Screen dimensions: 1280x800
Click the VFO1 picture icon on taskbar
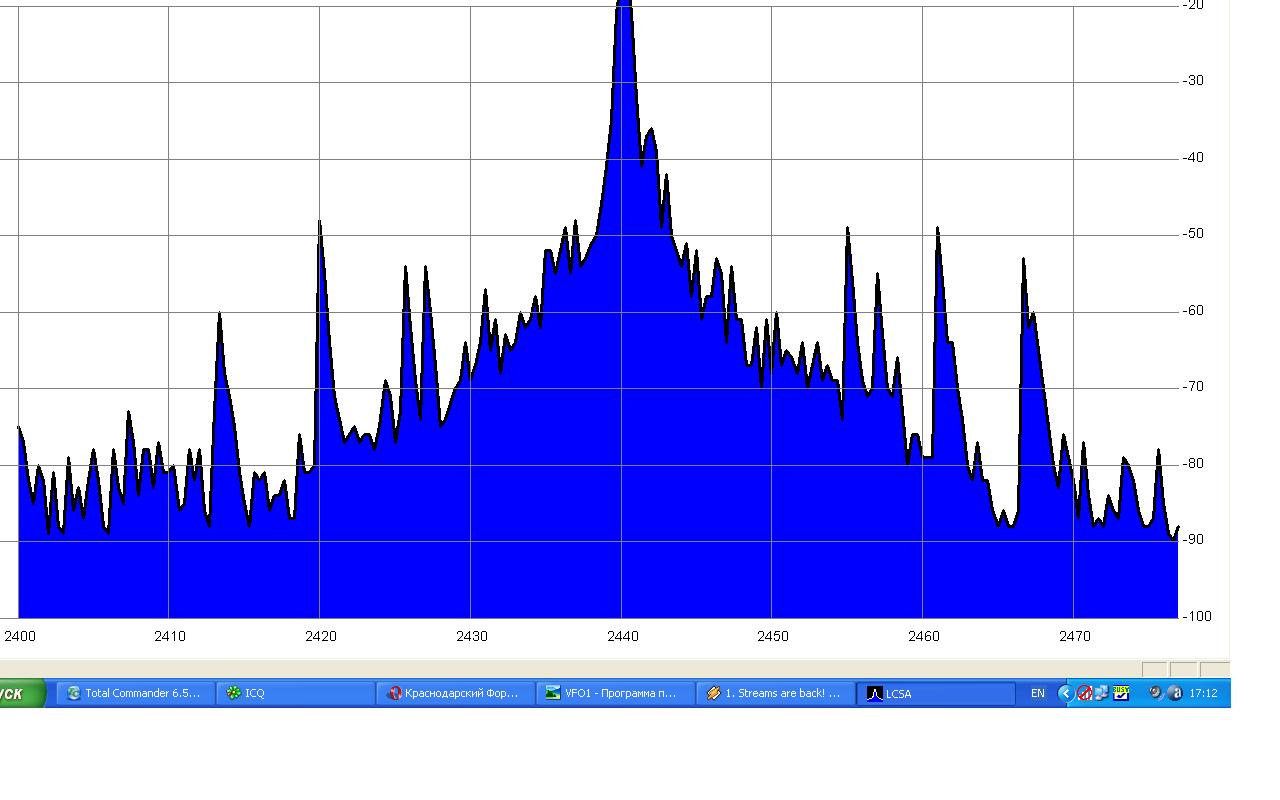click(553, 693)
